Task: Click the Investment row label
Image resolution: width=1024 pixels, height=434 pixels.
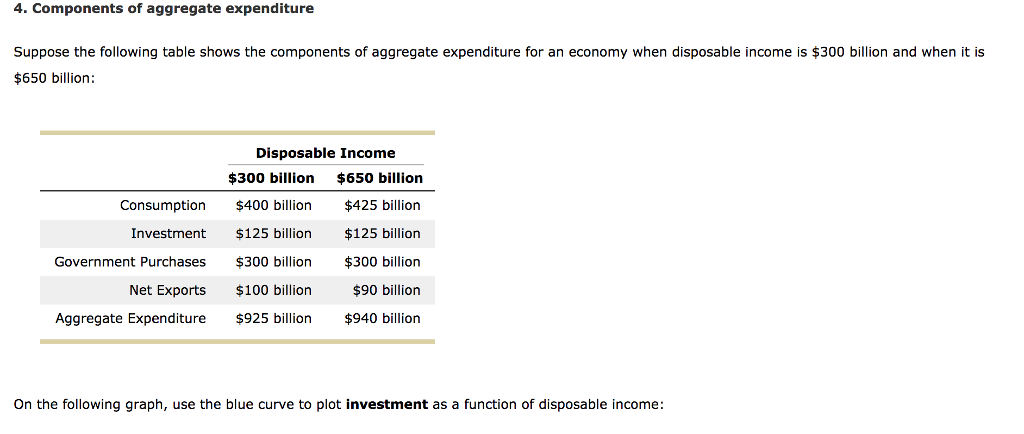Action: pyautogui.click(x=168, y=233)
